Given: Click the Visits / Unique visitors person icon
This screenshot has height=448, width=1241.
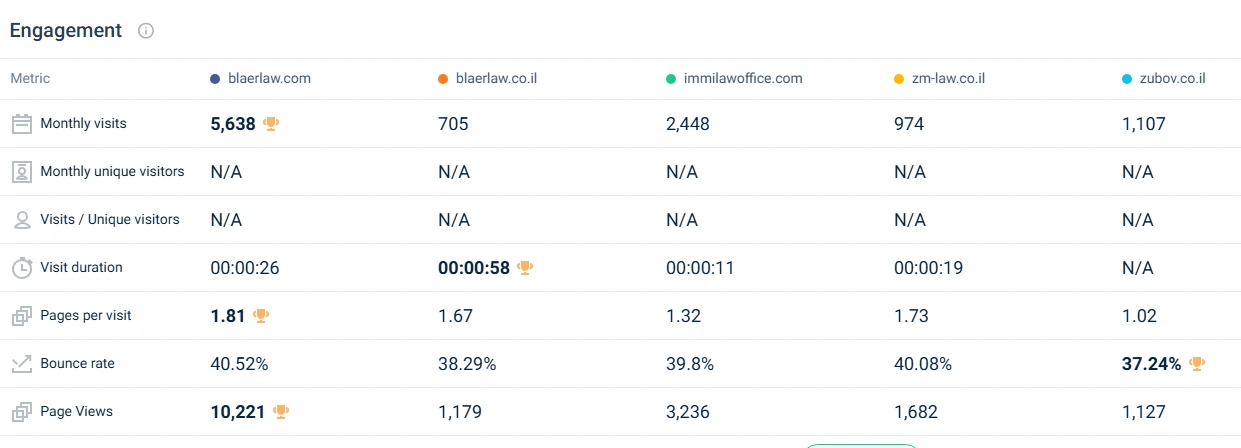Looking at the screenshot, I should (22, 220).
